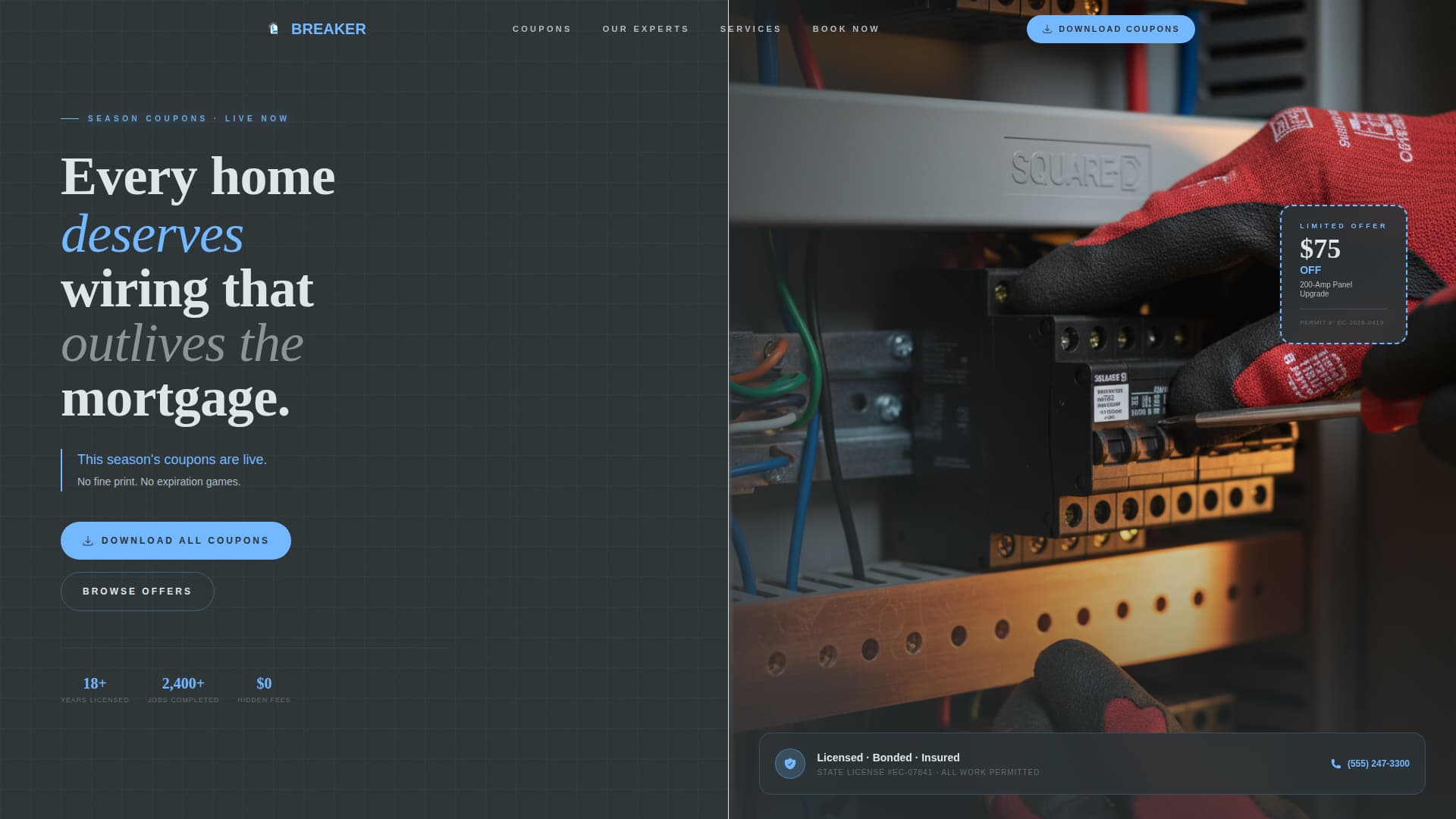Click the Download Coupons header button
This screenshot has width=1456, height=819.
(1111, 29)
